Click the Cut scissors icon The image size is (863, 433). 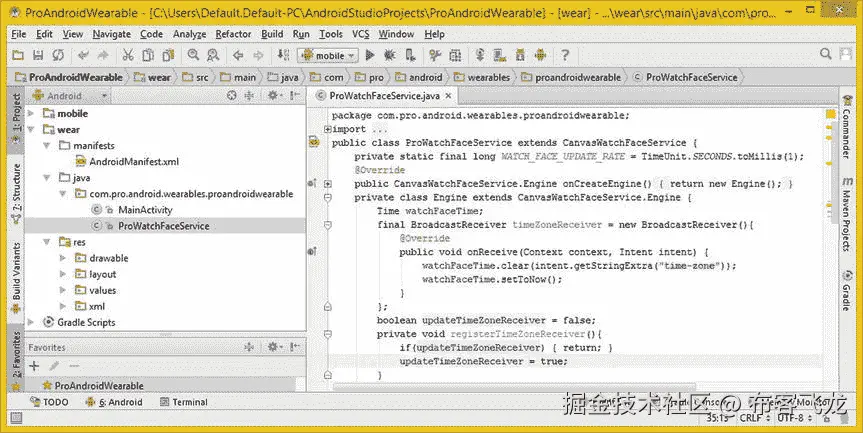(128, 55)
